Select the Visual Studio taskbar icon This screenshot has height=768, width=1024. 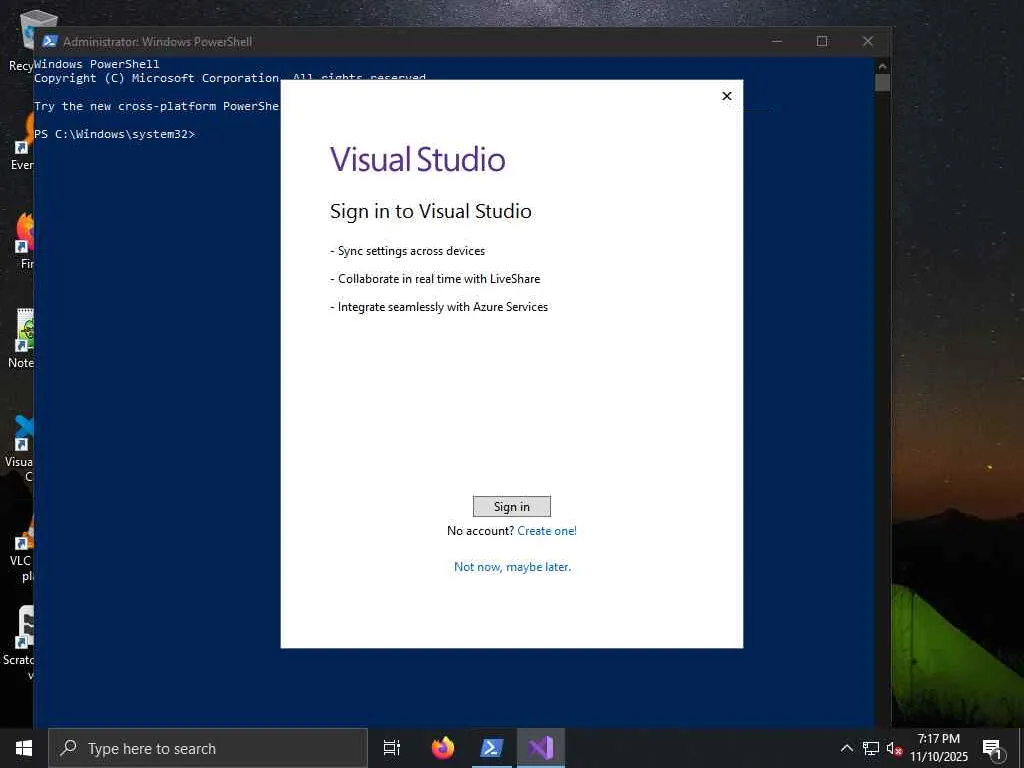point(541,748)
